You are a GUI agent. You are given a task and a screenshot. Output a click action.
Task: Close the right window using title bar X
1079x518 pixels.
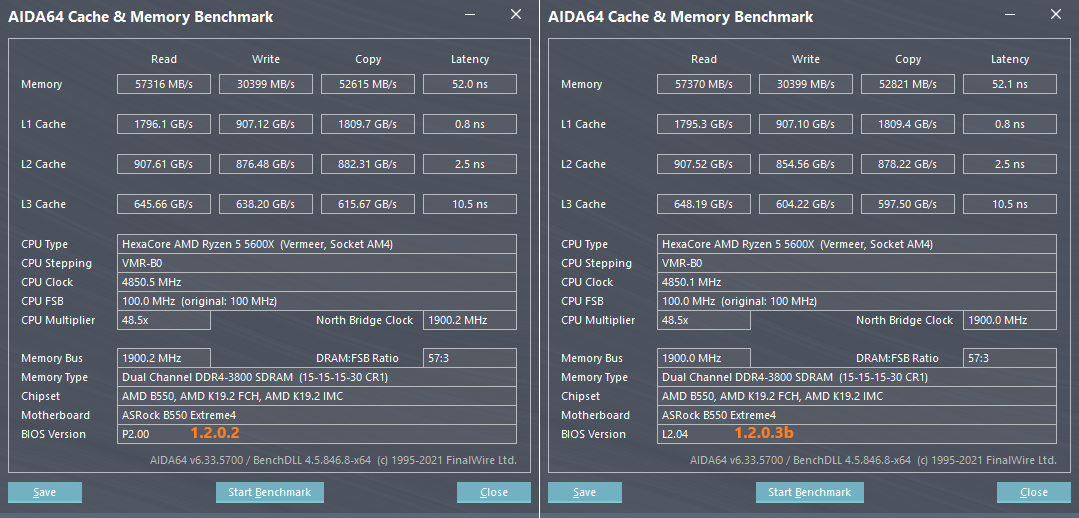(x=1056, y=15)
